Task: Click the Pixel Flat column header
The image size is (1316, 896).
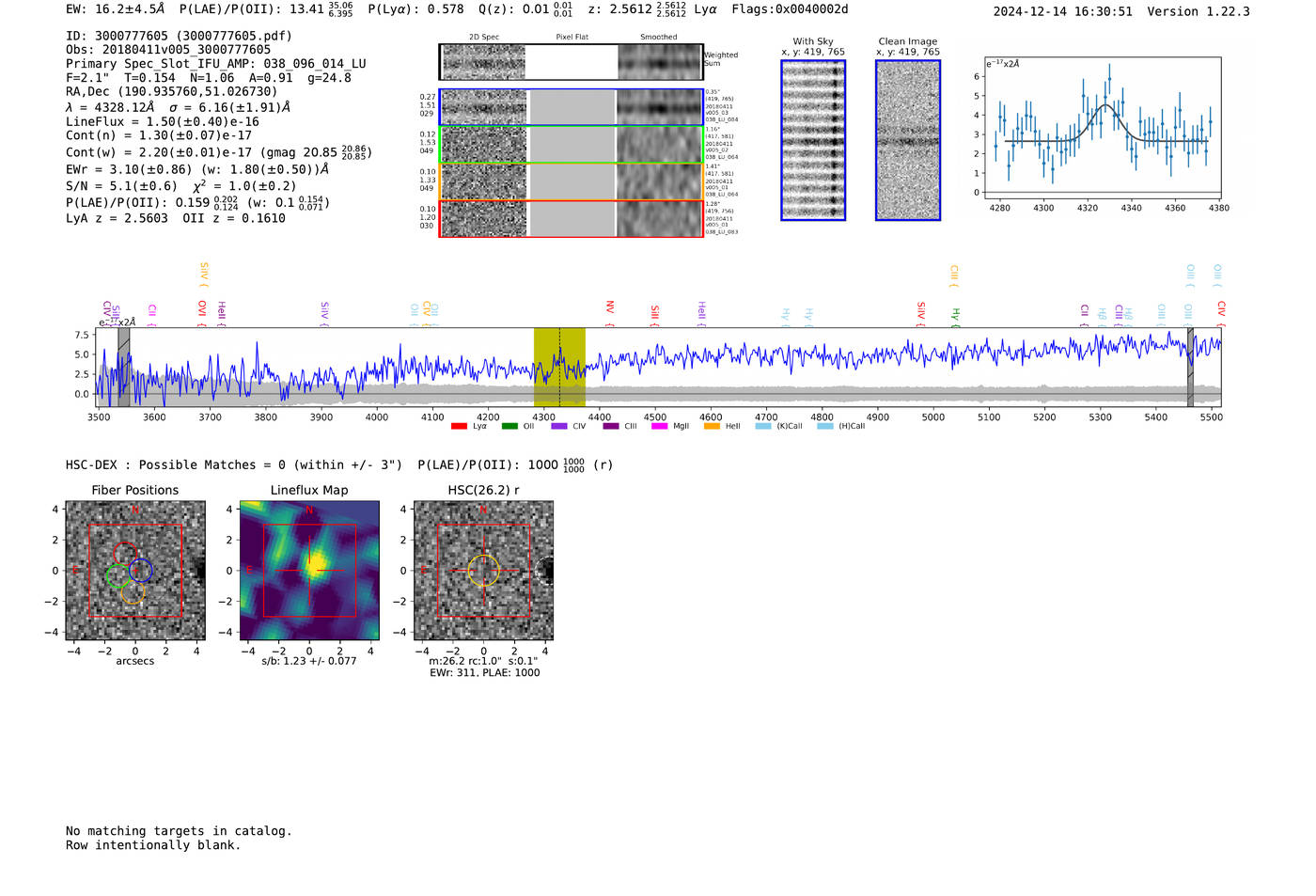Action: (572, 38)
